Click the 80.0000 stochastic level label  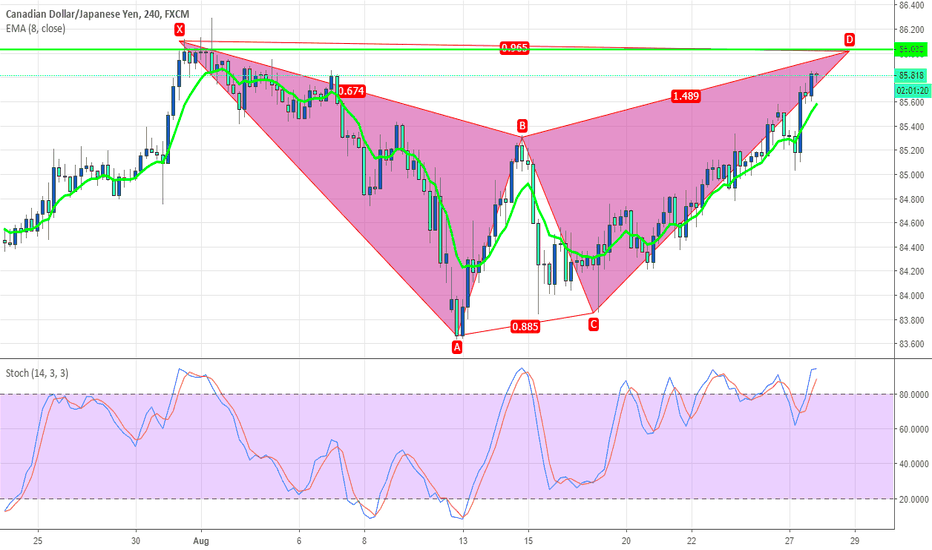(914, 394)
